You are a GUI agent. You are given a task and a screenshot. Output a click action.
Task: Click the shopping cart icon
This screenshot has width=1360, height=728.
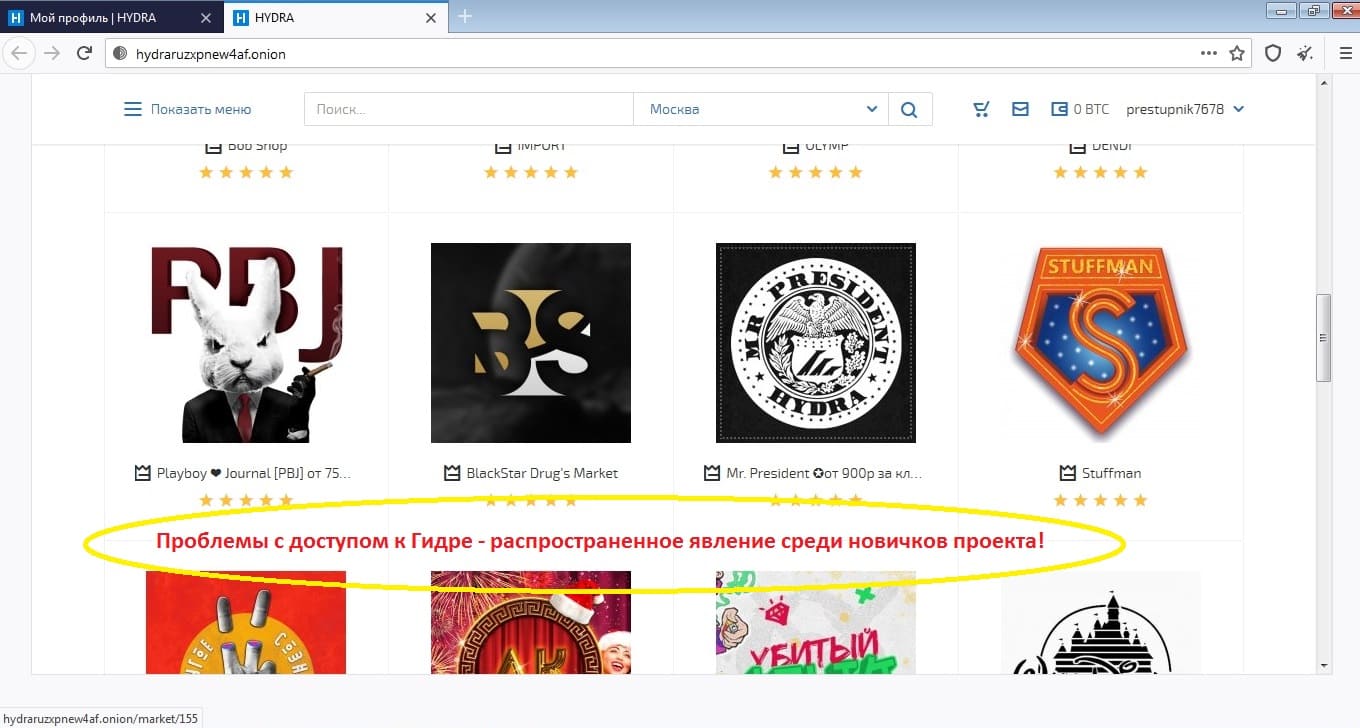(x=981, y=109)
